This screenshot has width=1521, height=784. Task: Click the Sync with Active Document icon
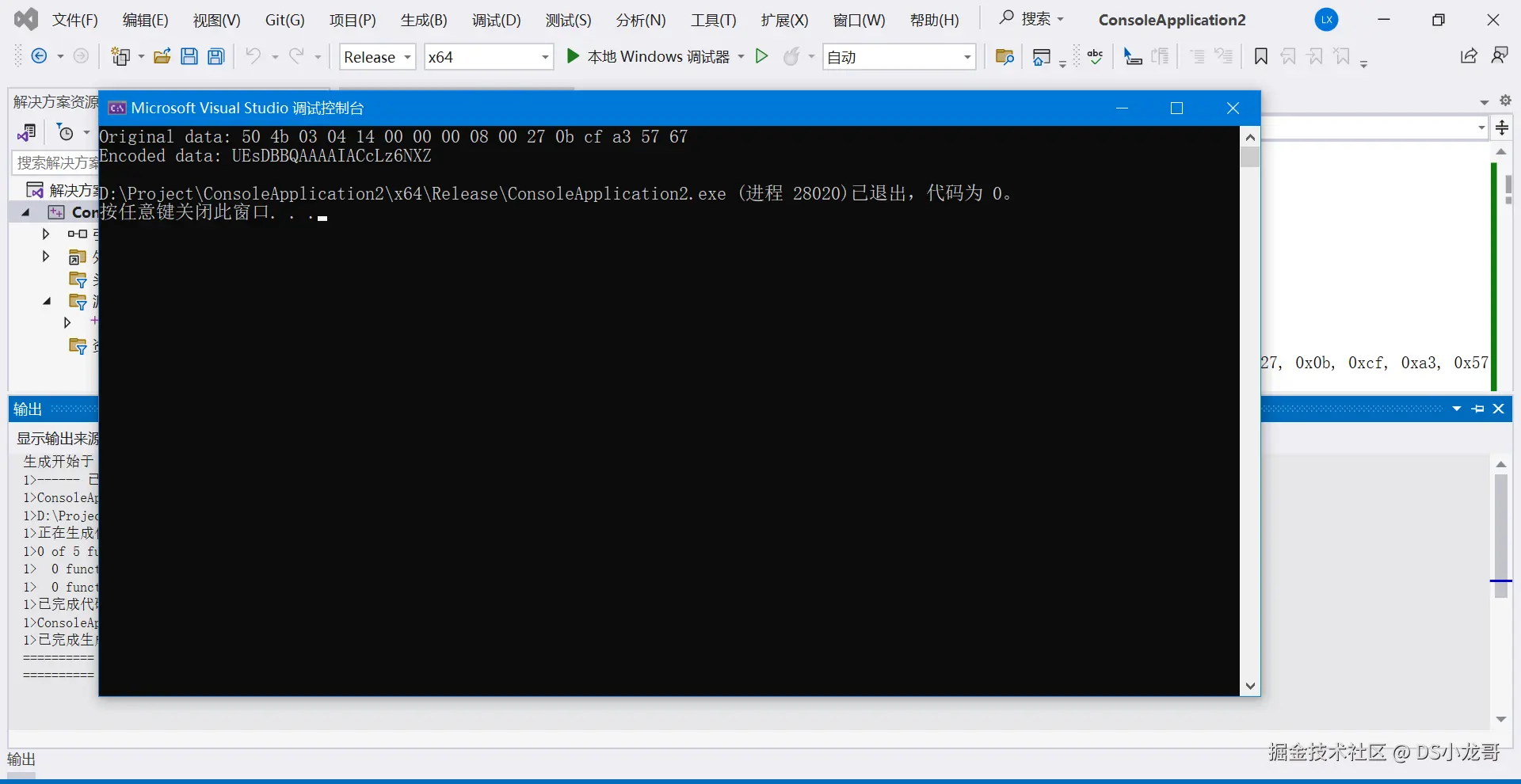(x=28, y=131)
